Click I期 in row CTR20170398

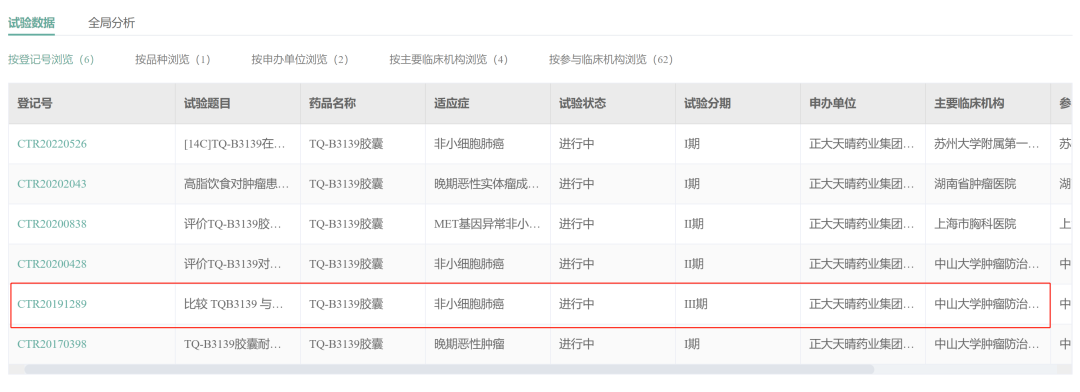pos(692,344)
